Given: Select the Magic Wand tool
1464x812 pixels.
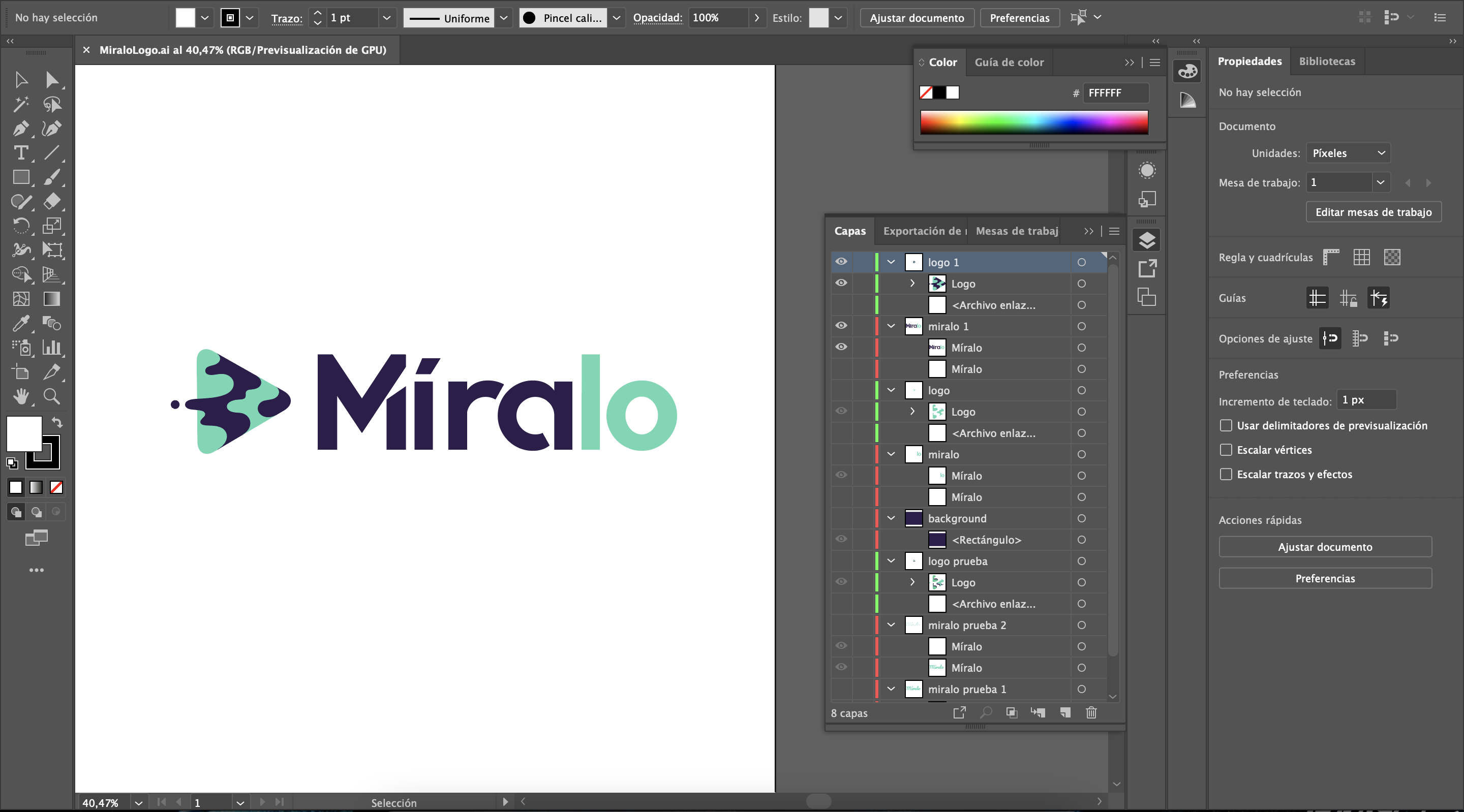Looking at the screenshot, I should [x=20, y=104].
